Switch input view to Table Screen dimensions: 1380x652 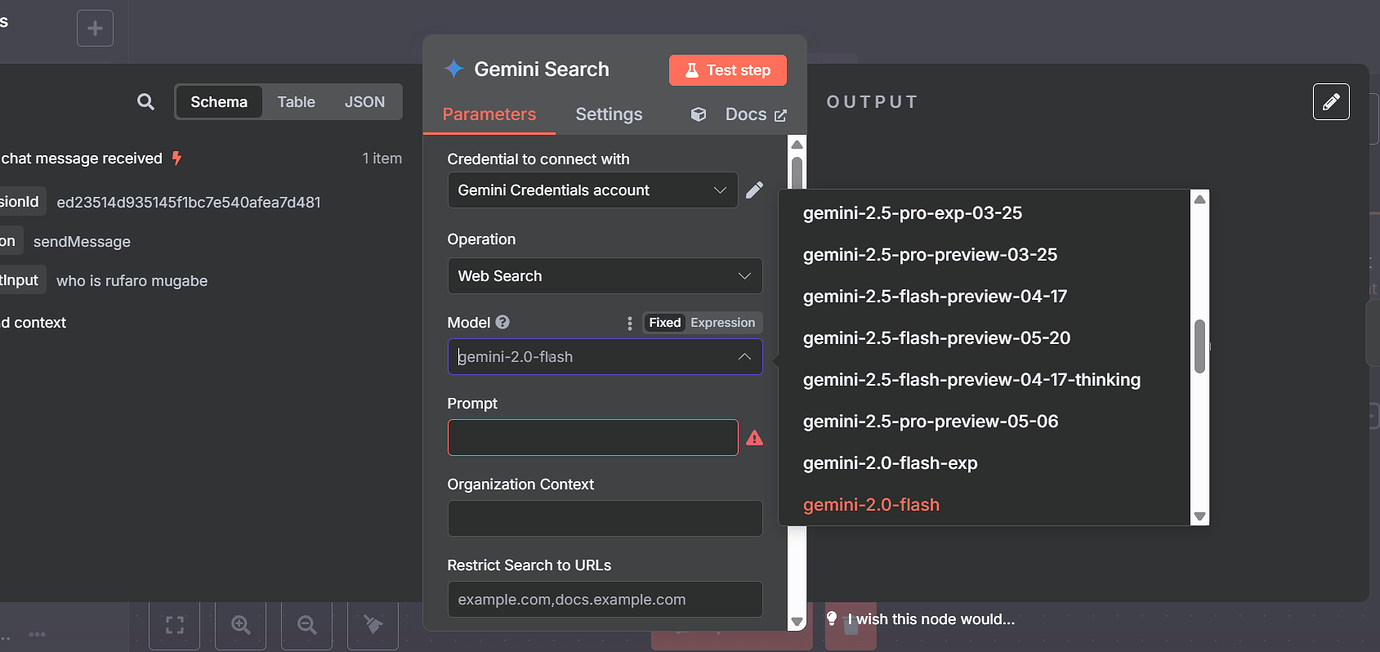[296, 102]
